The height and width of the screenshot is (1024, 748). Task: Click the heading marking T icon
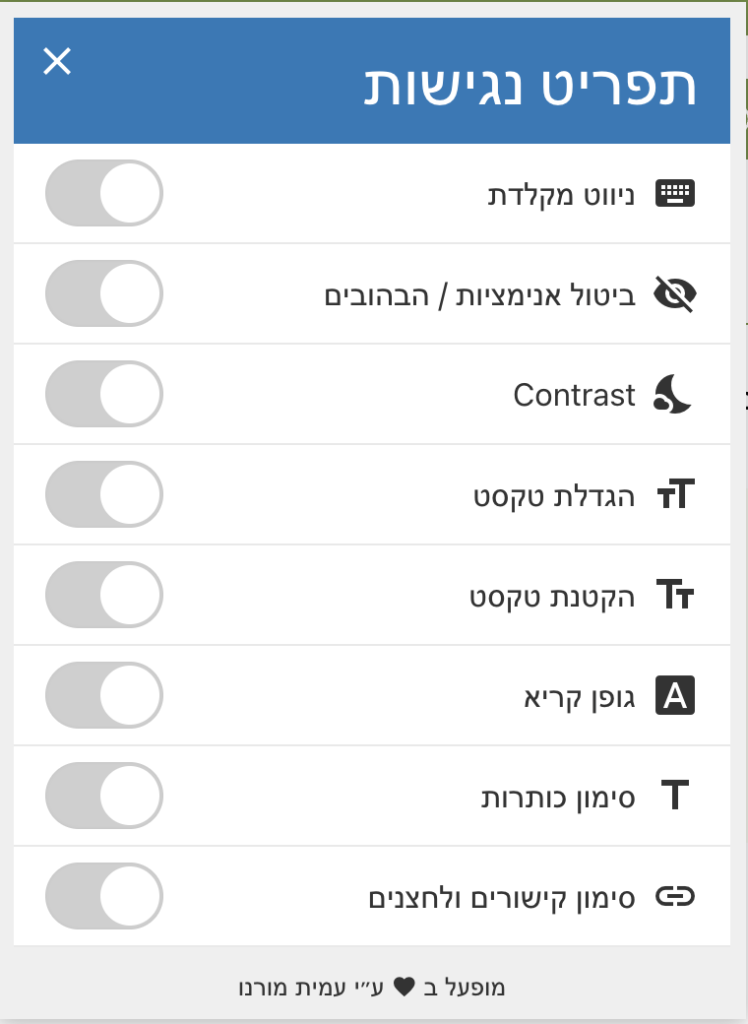(675, 796)
